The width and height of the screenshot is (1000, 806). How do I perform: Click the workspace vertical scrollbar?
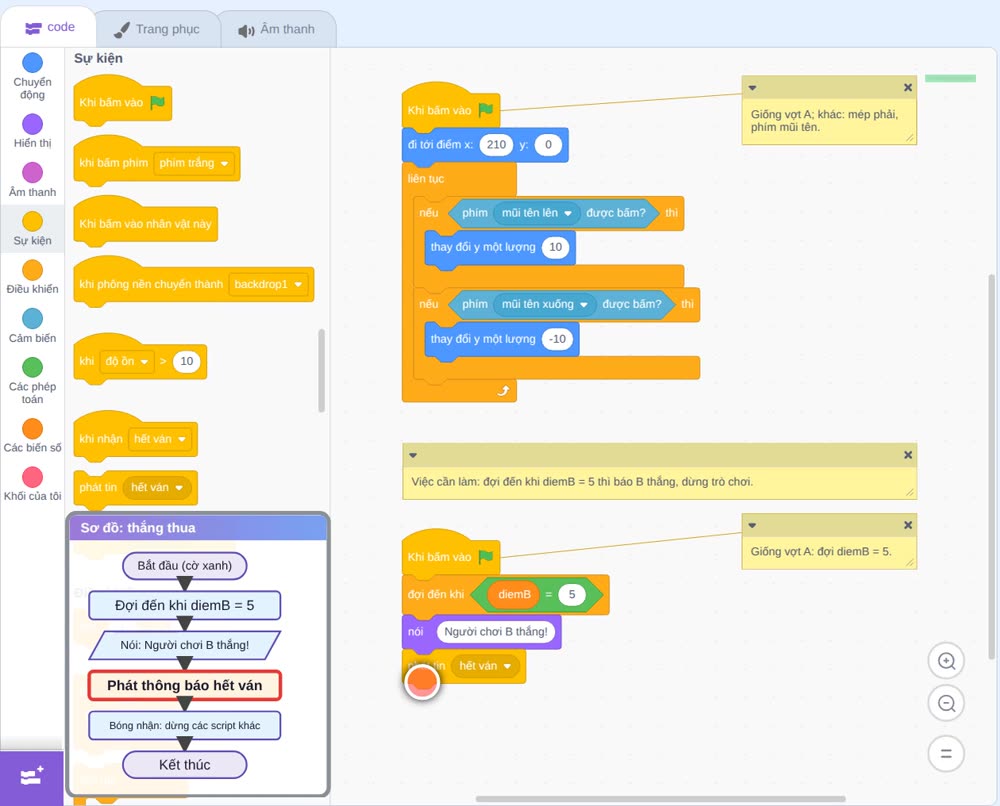991,465
